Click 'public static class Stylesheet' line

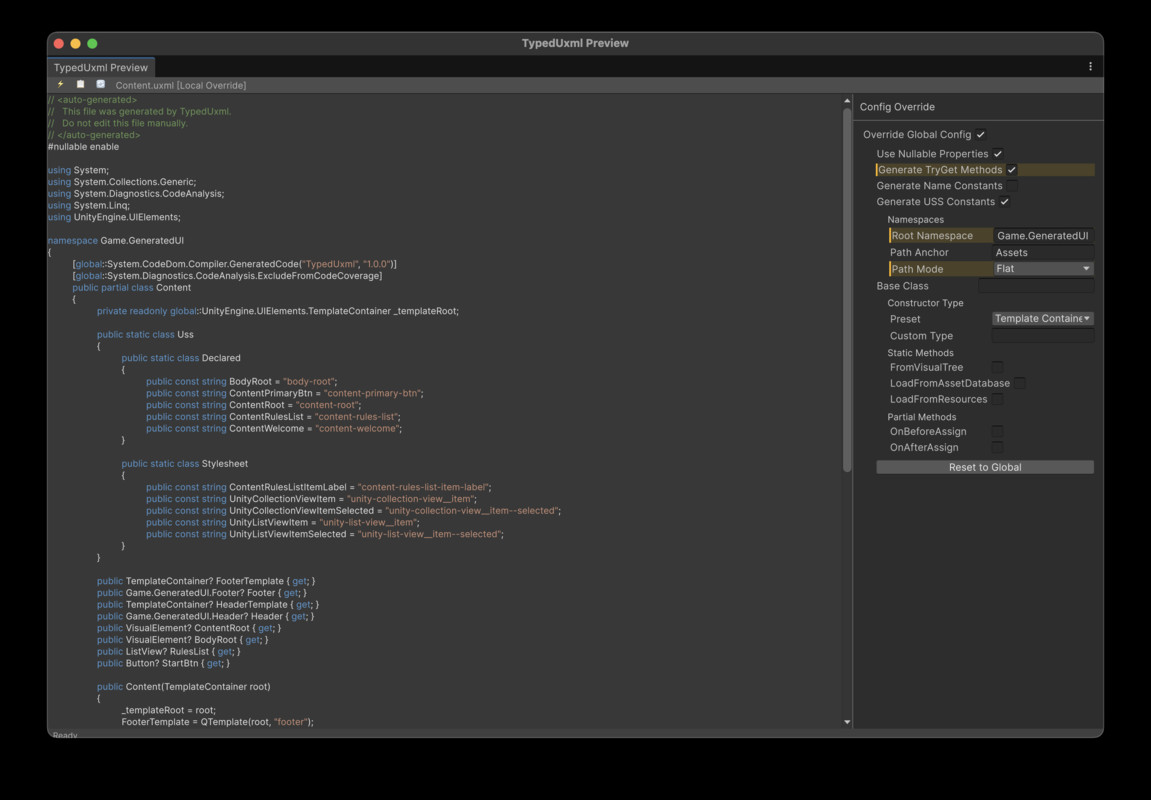point(184,464)
